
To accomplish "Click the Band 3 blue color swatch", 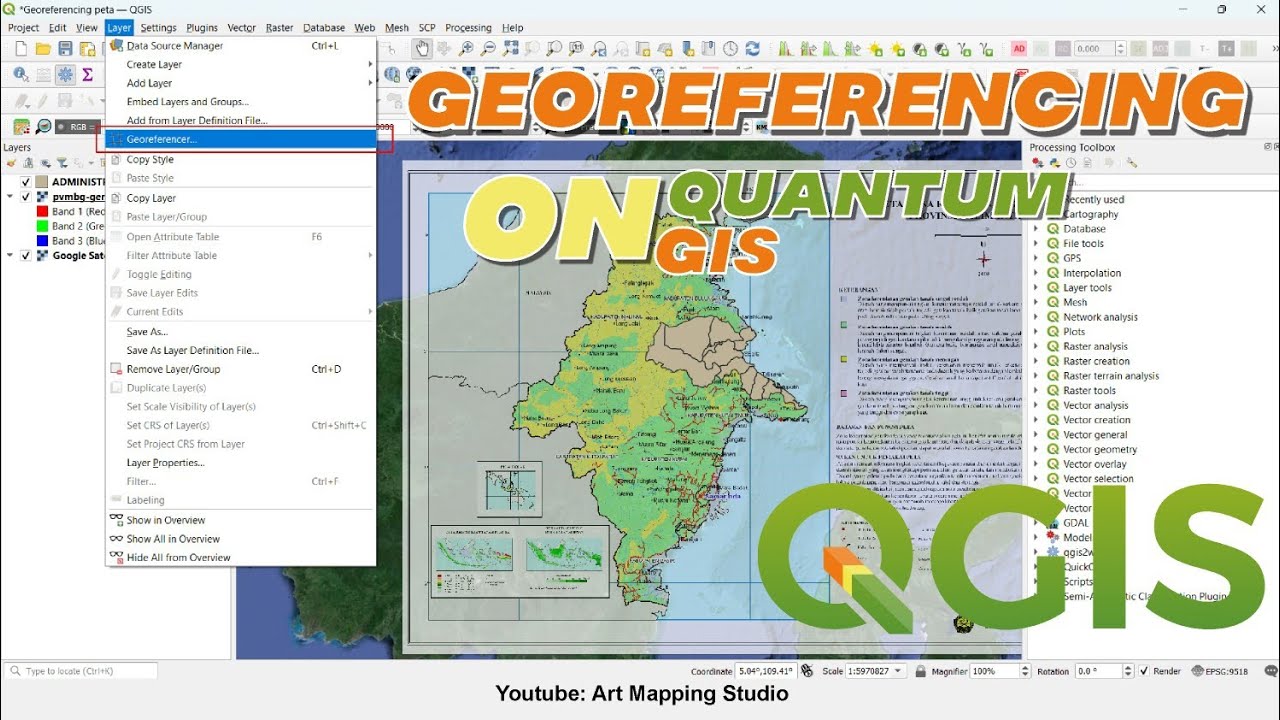I will [42, 241].
